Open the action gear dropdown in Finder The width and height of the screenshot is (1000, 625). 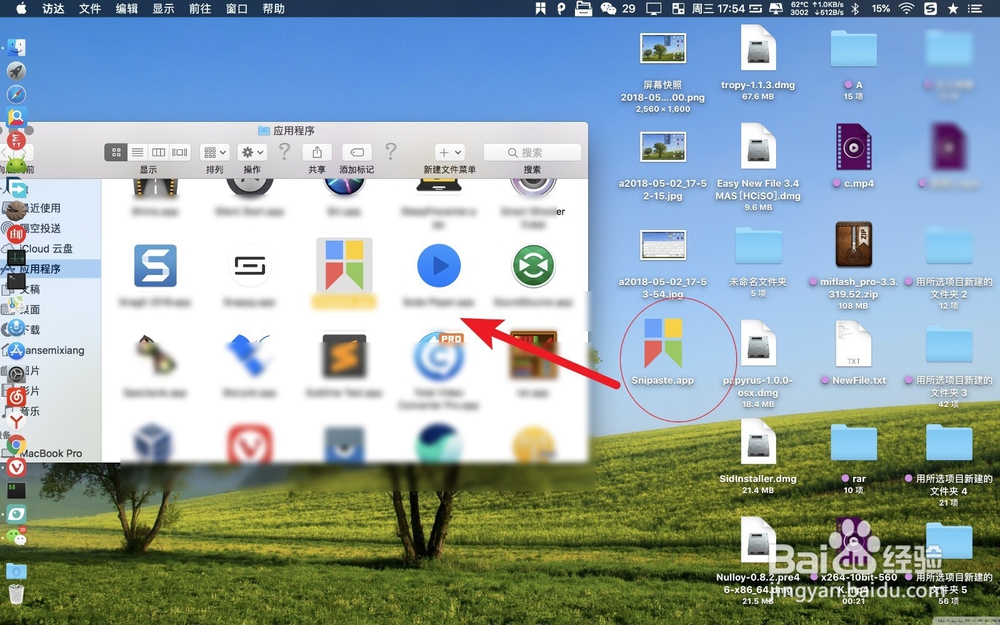coord(252,152)
